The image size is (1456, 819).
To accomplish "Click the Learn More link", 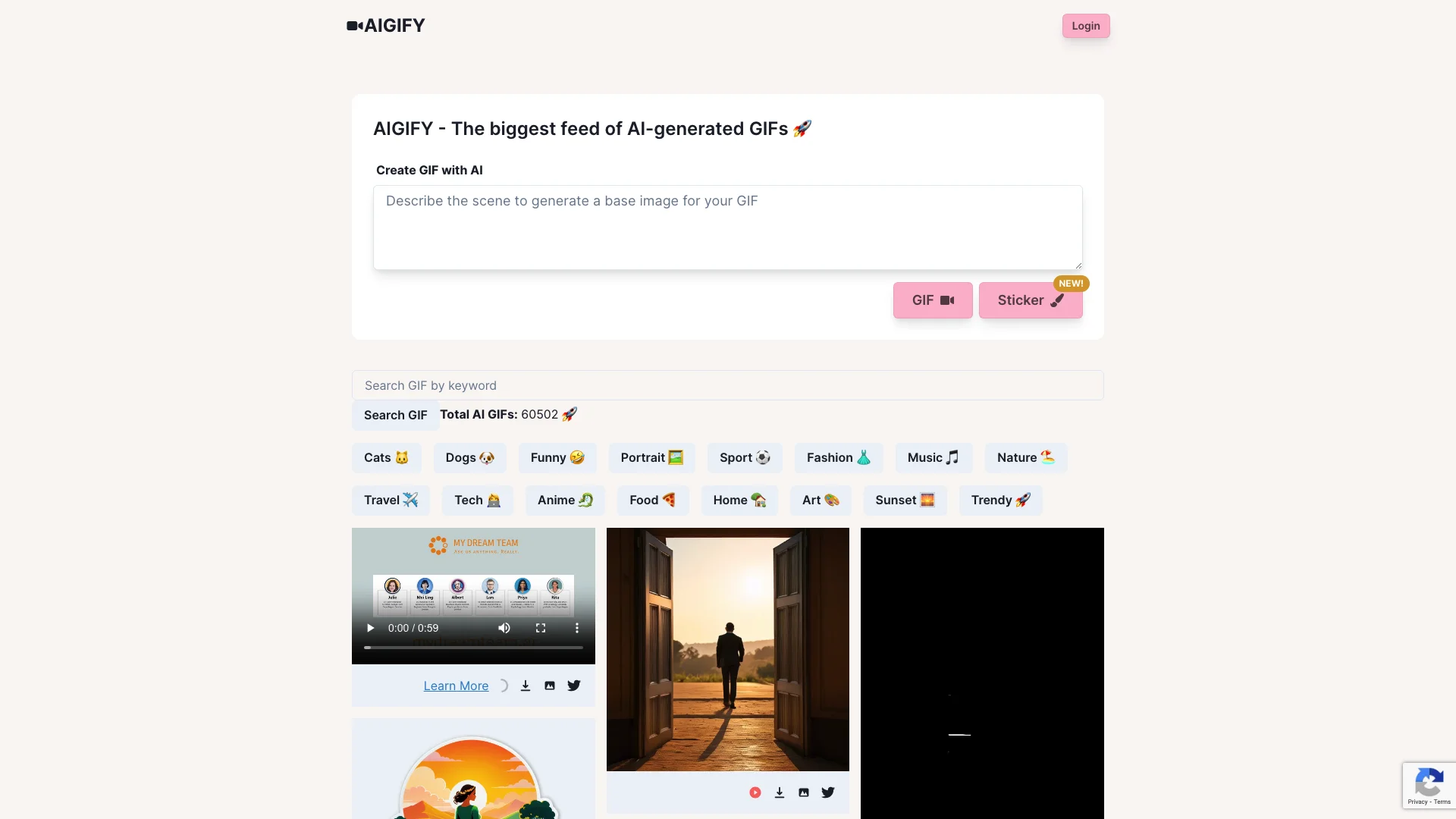I will (456, 685).
